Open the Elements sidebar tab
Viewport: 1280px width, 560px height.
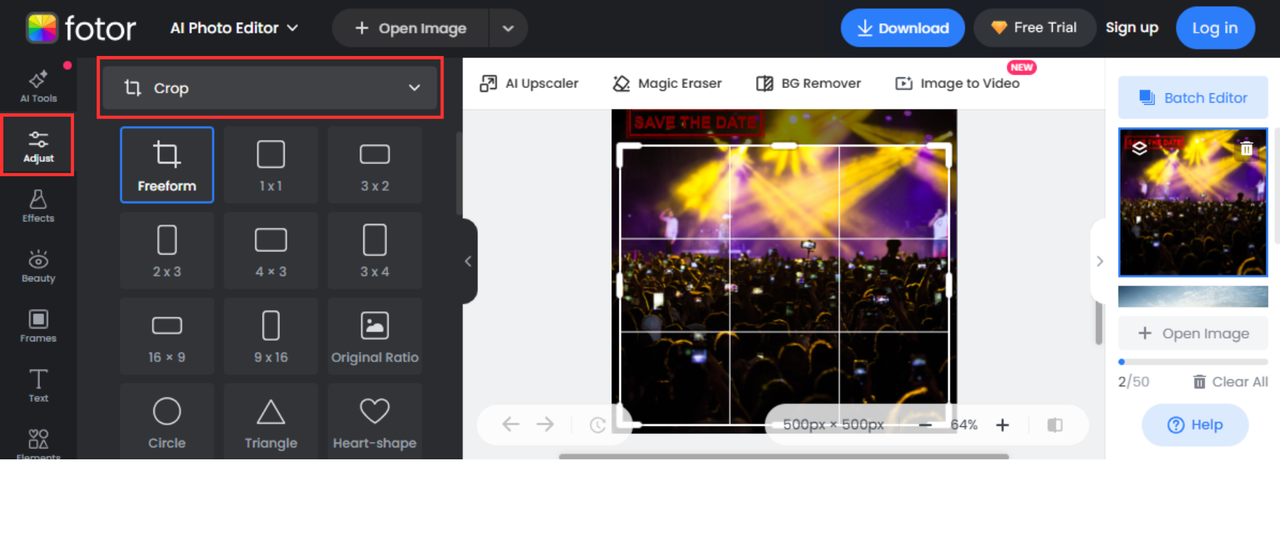tap(38, 444)
